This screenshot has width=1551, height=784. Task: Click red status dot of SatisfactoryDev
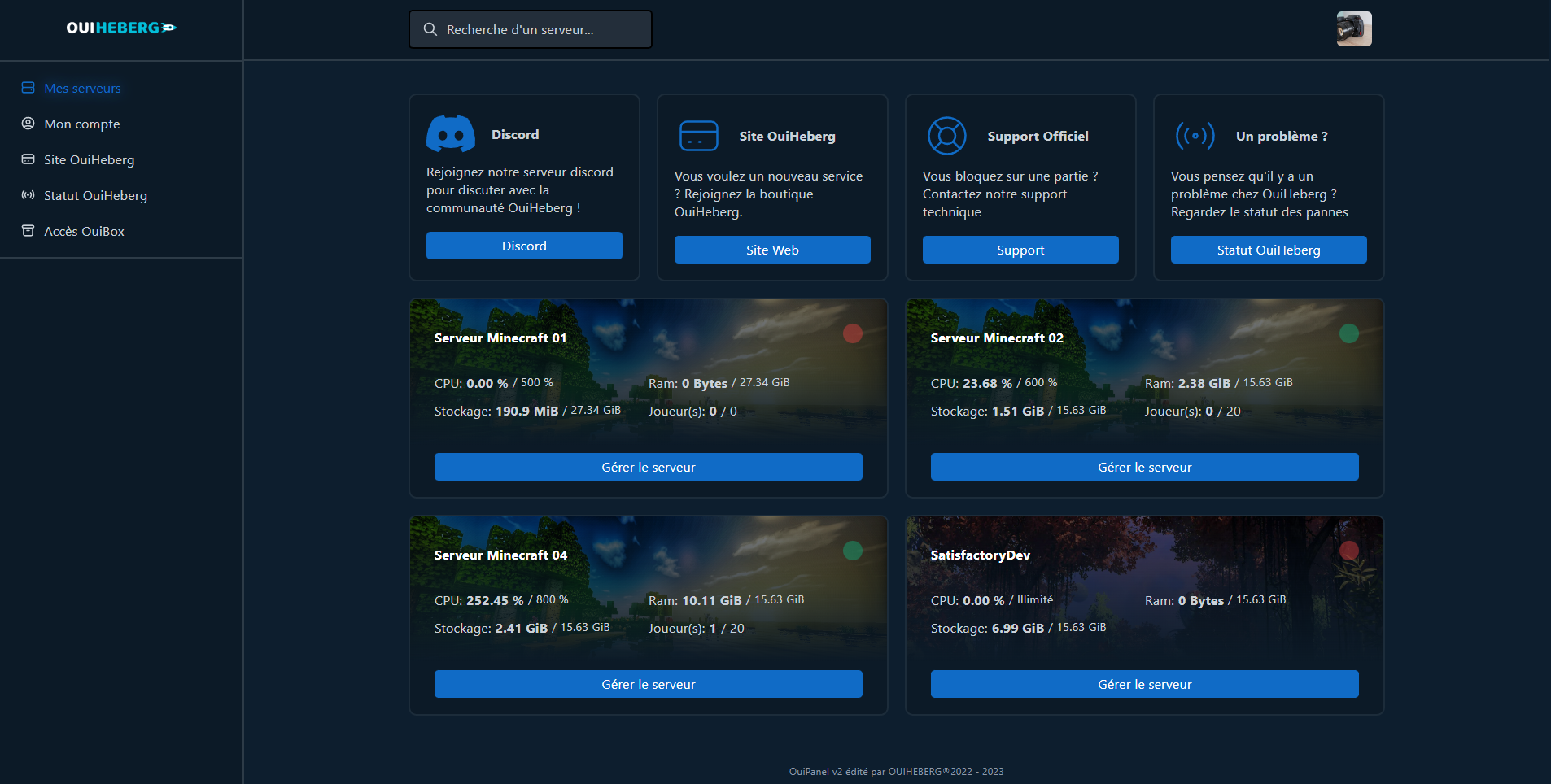point(1349,551)
